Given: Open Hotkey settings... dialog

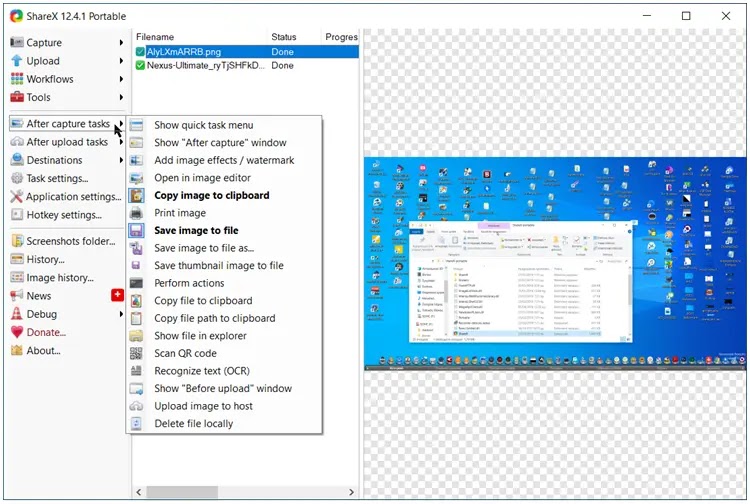Looking at the screenshot, I should click(x=64, y=215).
